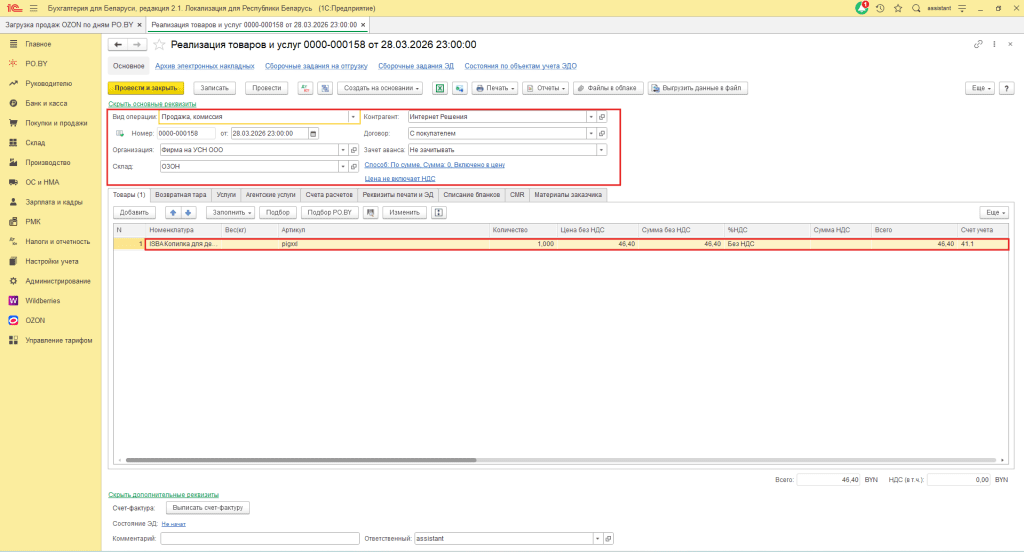The image size is (1024, 552).
Task: Click the structure icon next to Дт/Кт
Action: coord(325,88)
